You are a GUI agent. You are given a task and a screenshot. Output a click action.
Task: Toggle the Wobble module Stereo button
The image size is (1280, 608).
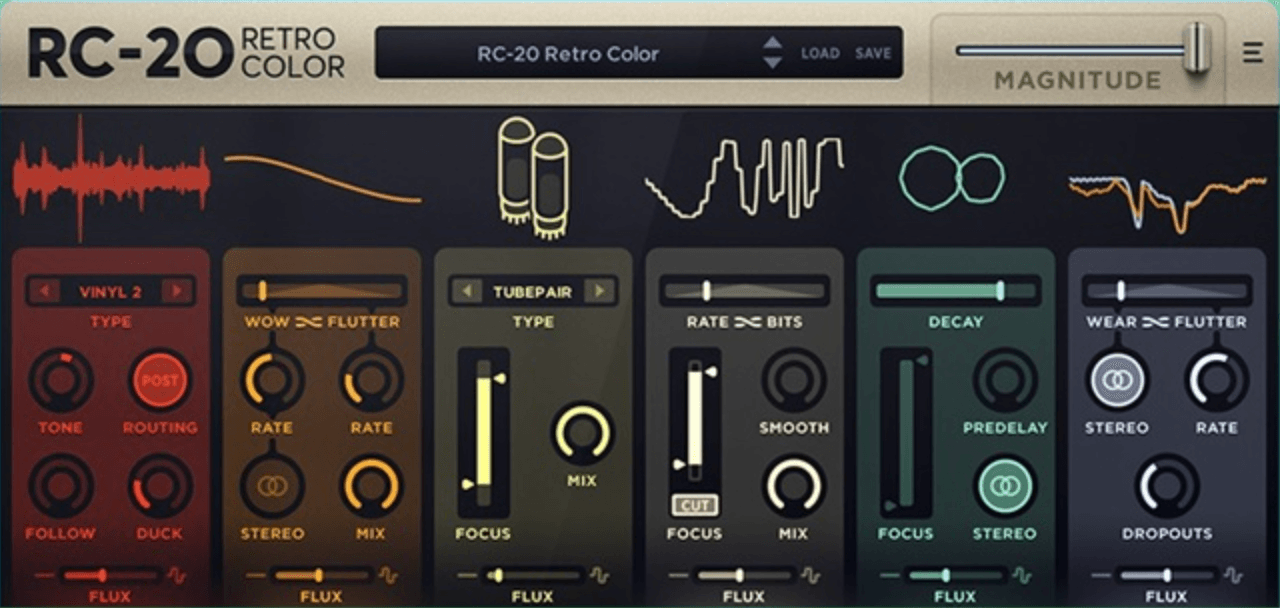[x=272, y=486]
